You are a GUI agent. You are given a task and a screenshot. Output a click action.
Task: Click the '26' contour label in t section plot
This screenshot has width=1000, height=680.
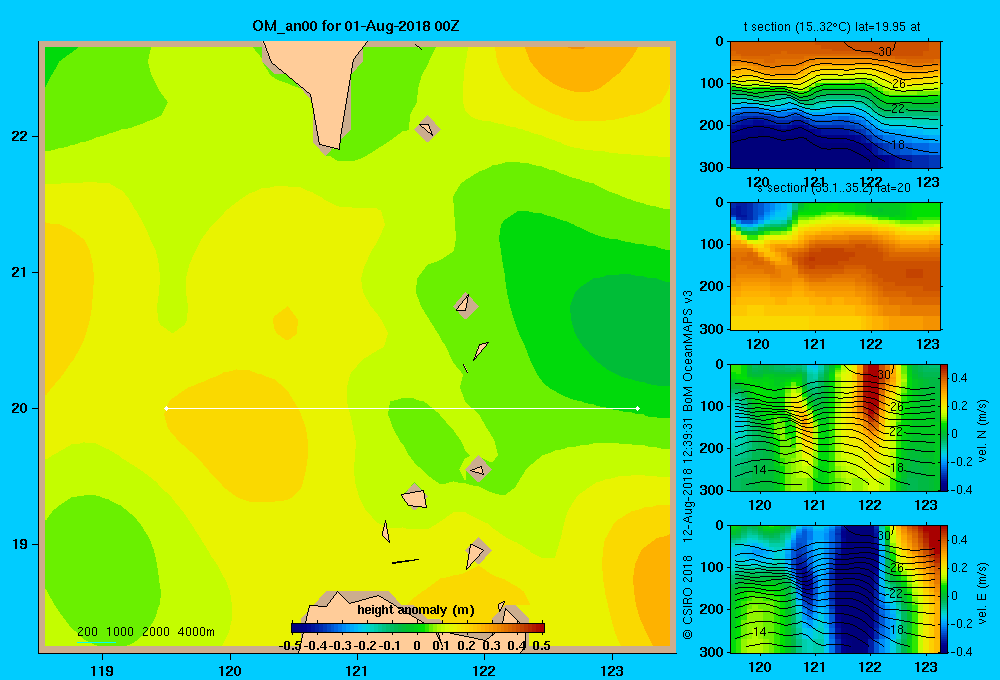click(x=899, y=84)
